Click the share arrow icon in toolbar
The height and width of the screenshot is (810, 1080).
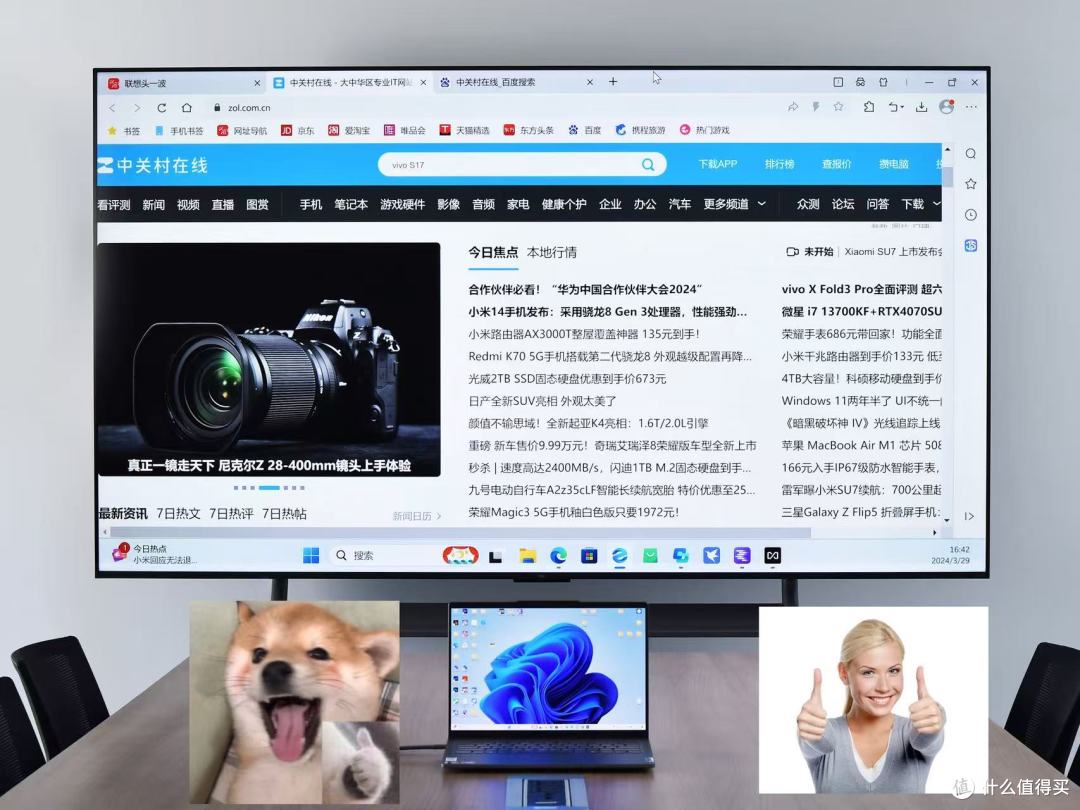793,107
